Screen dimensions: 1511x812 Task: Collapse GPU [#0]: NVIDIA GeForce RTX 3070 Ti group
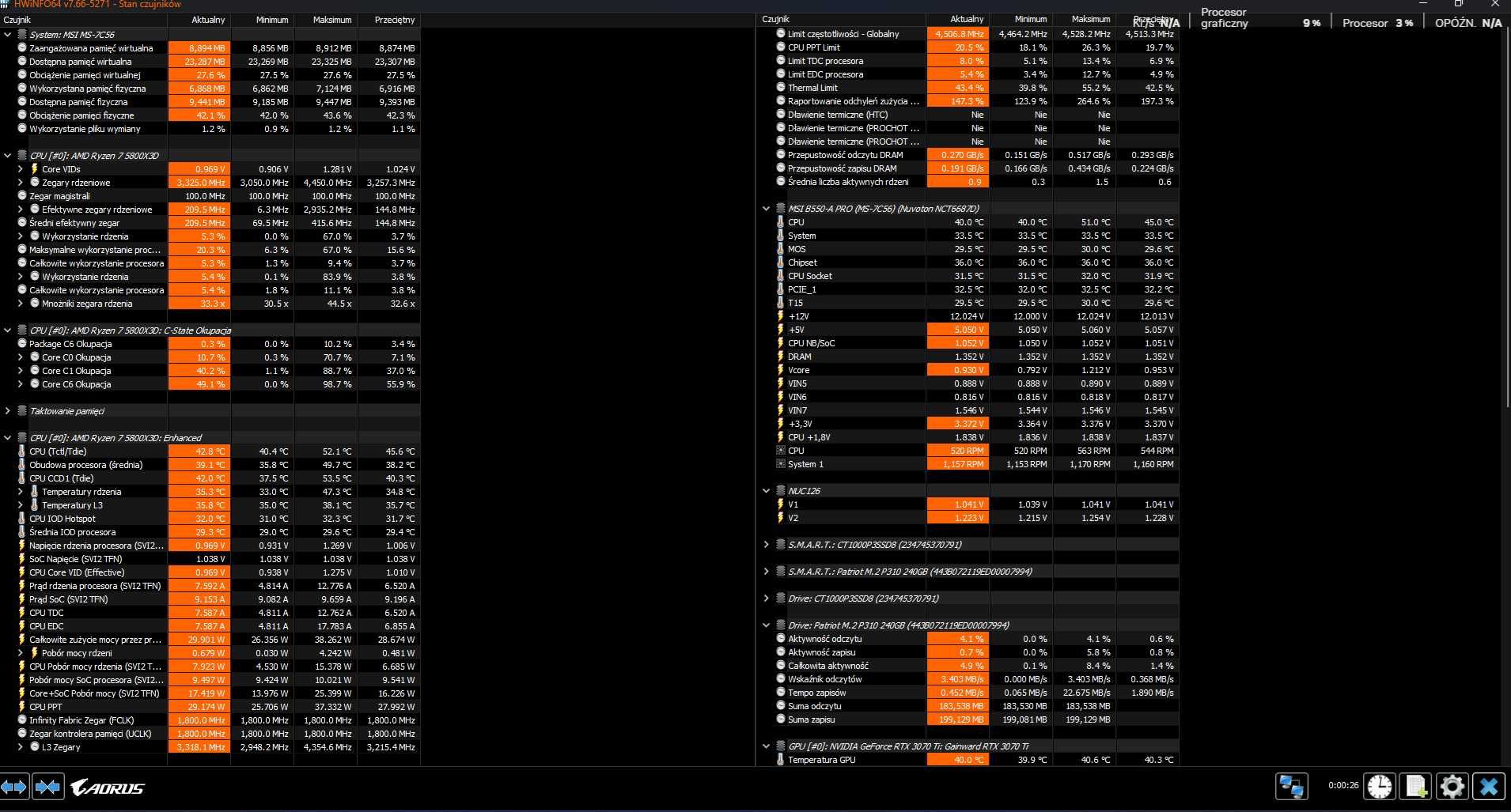(766, 746)
